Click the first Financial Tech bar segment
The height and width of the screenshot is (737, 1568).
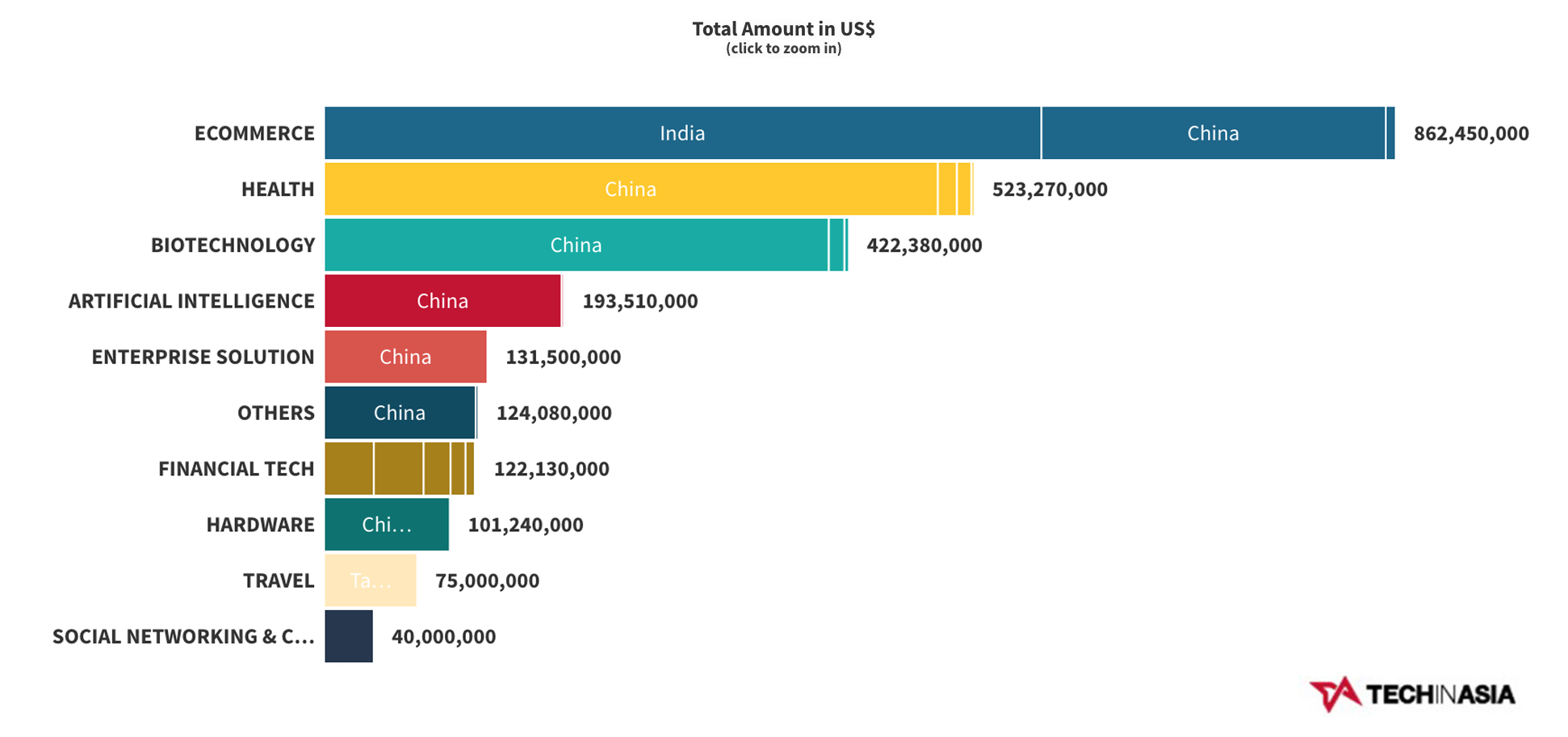(x=349, y=468)
